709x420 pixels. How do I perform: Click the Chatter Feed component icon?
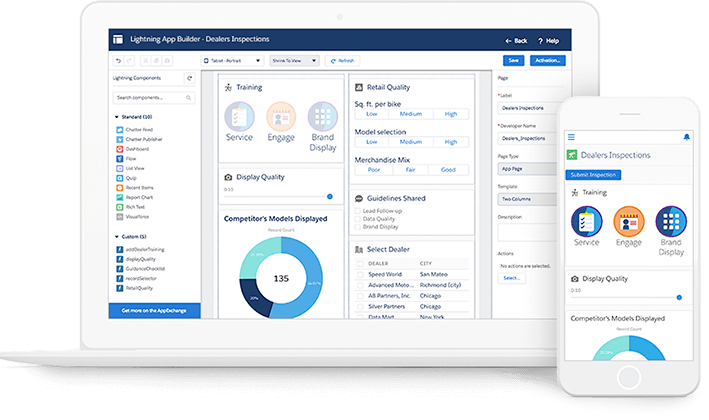coord(120,130)
